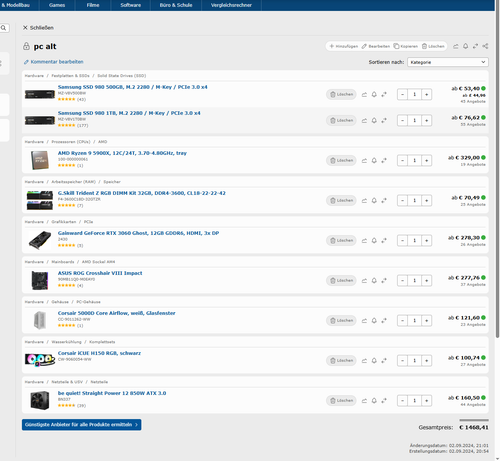The height and width of the screenshot is (461, 500).
Task: Click the Schließen close button
Action: 38,28
